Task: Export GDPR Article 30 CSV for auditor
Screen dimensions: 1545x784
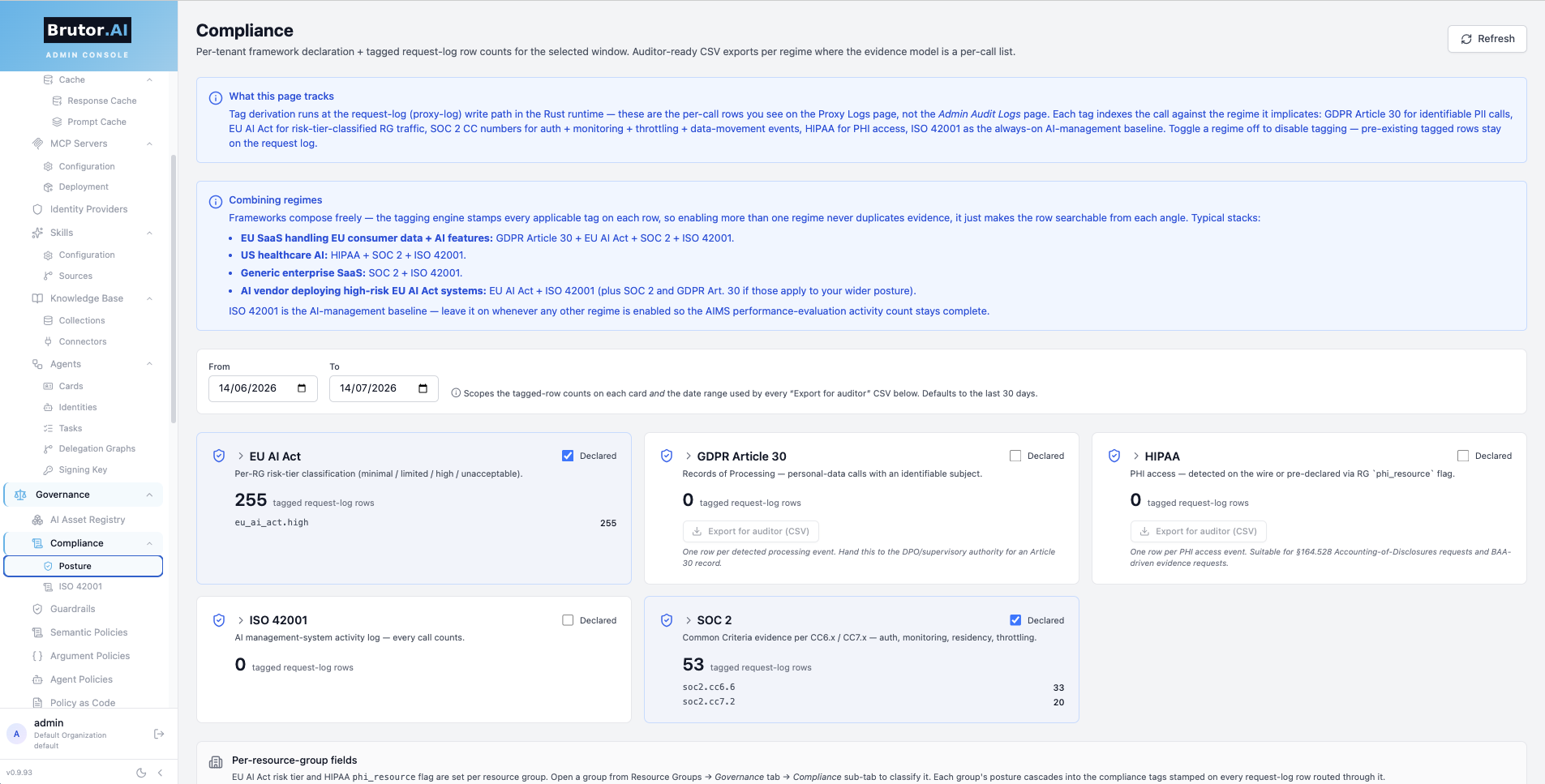Action: coord(750,532)
